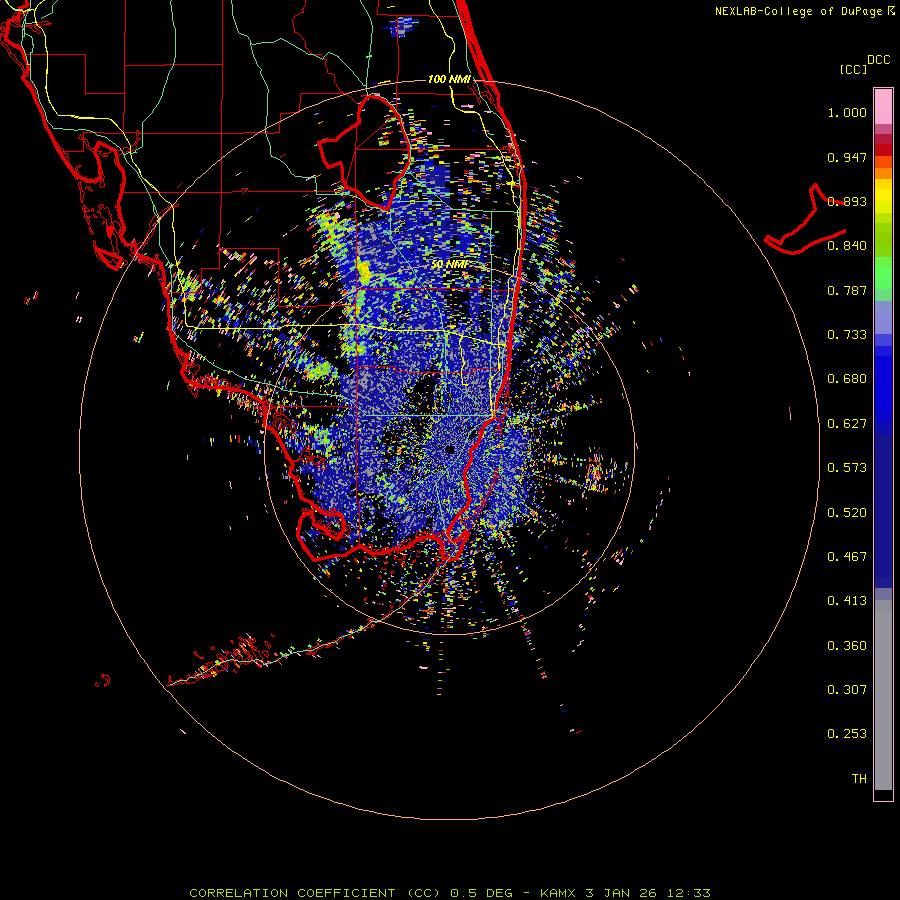Click the black KAMX radar site dot

tap(450, 449)
